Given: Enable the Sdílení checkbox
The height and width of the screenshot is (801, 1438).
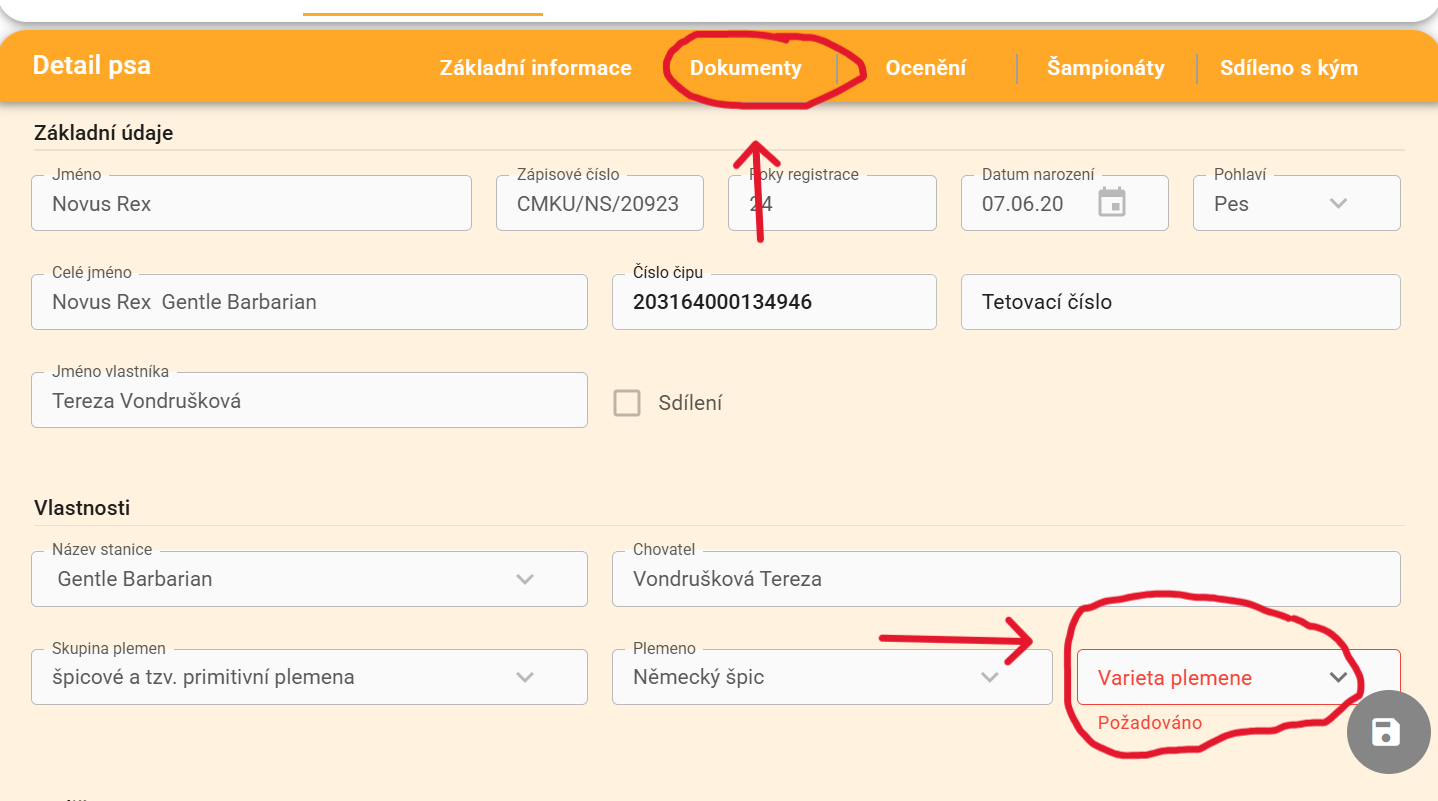Looking at the screenshot, I should point(627,403).
